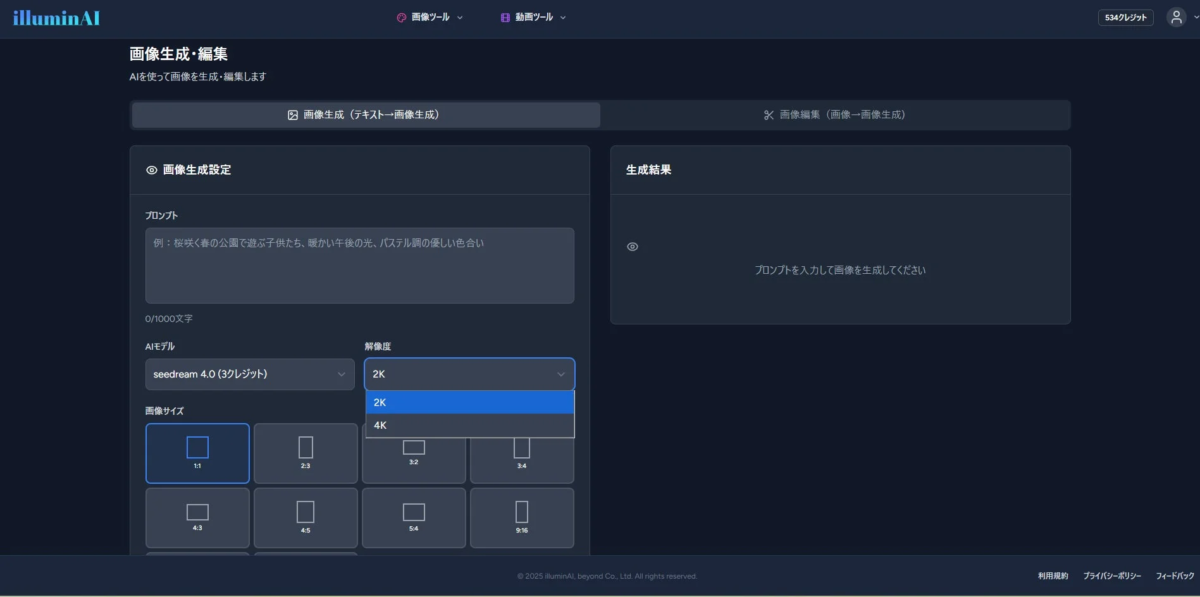Click inside the prompt text area
1200x597 pixels.
point(359,265)
